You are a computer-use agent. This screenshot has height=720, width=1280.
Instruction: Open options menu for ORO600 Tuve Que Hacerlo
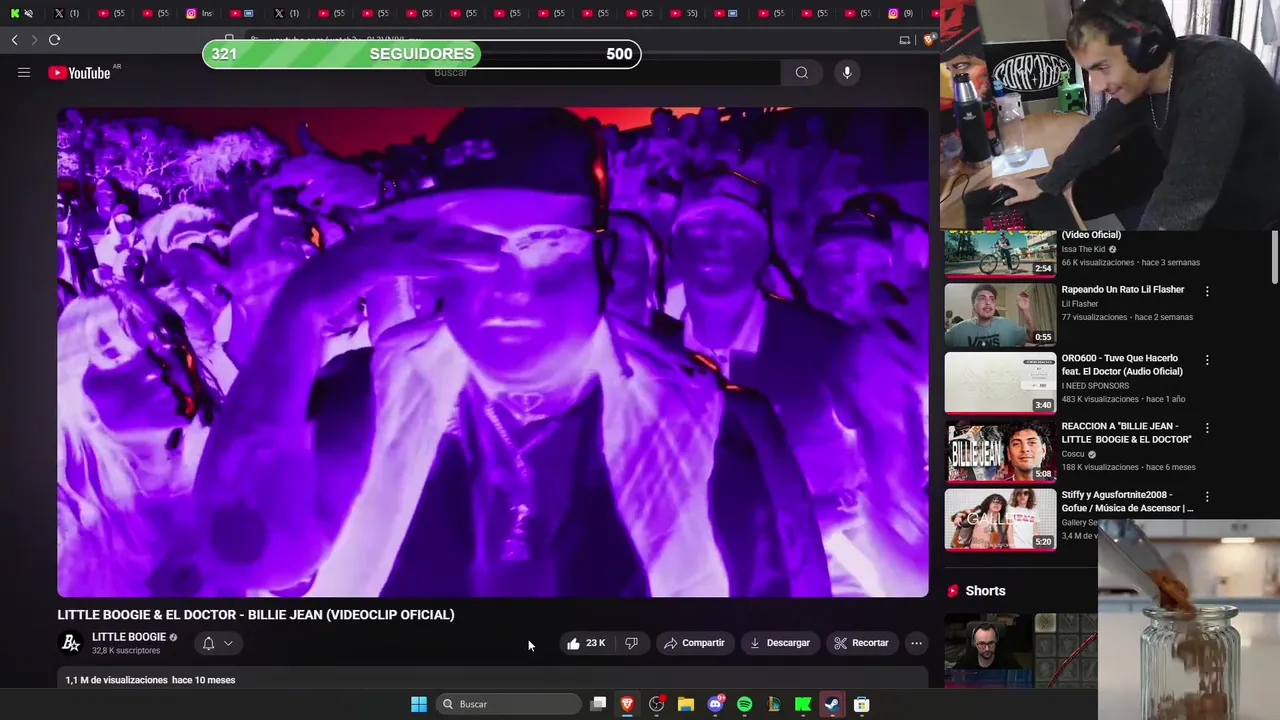click(x=1207, y=360)
